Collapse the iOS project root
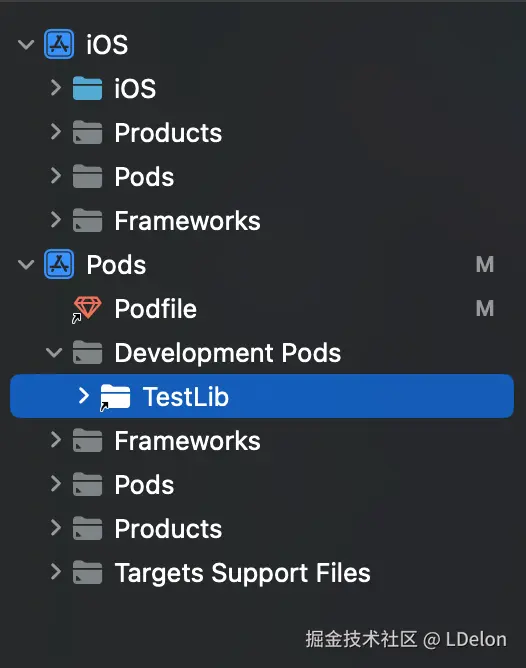The image size is (526, 668). pos(26,44)
